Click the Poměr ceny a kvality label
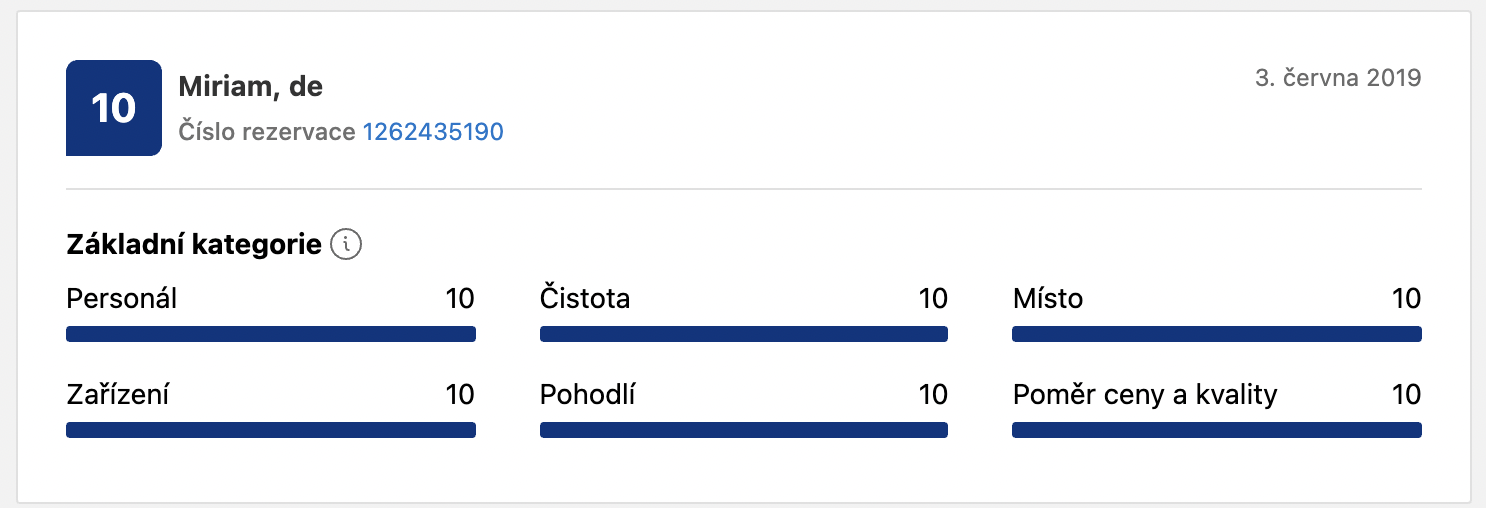Screen dimensions: 1486x508 [1145, 395]
